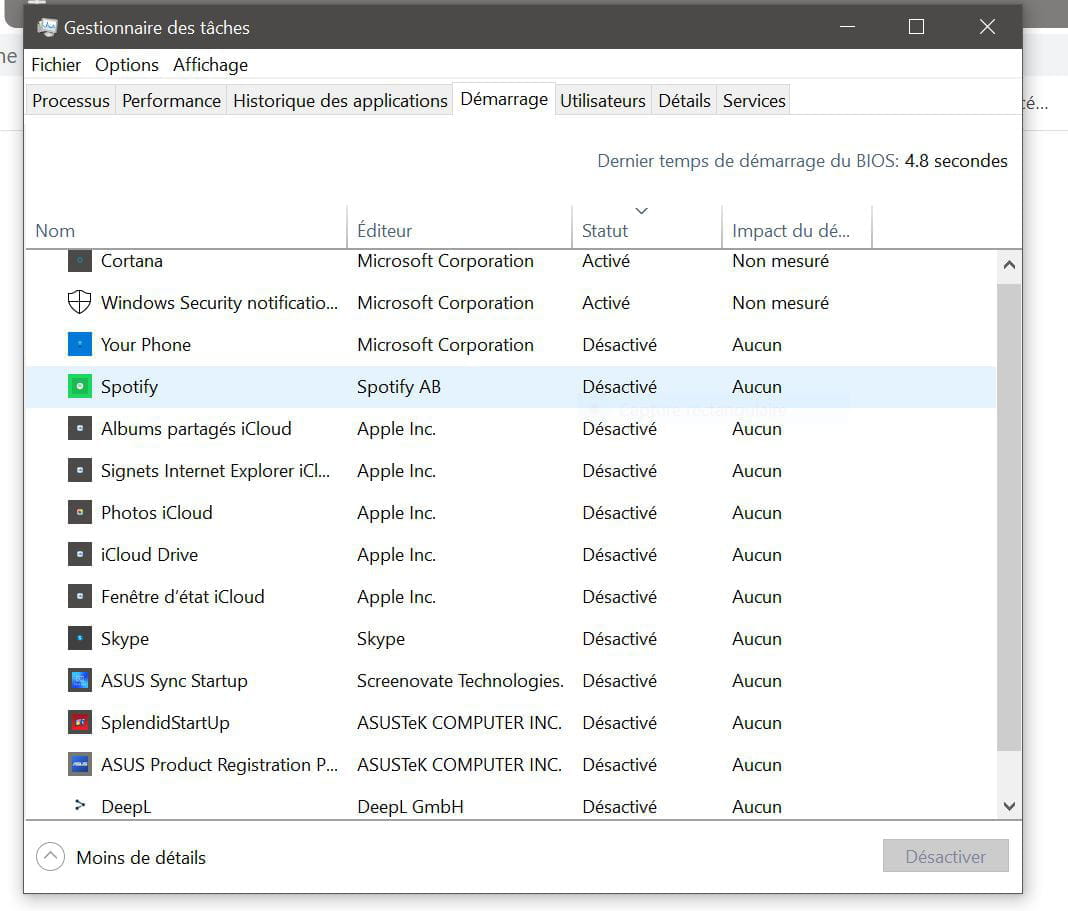Click the Cortana startup entry icon
1068x911 pixels.
point(79,261)
